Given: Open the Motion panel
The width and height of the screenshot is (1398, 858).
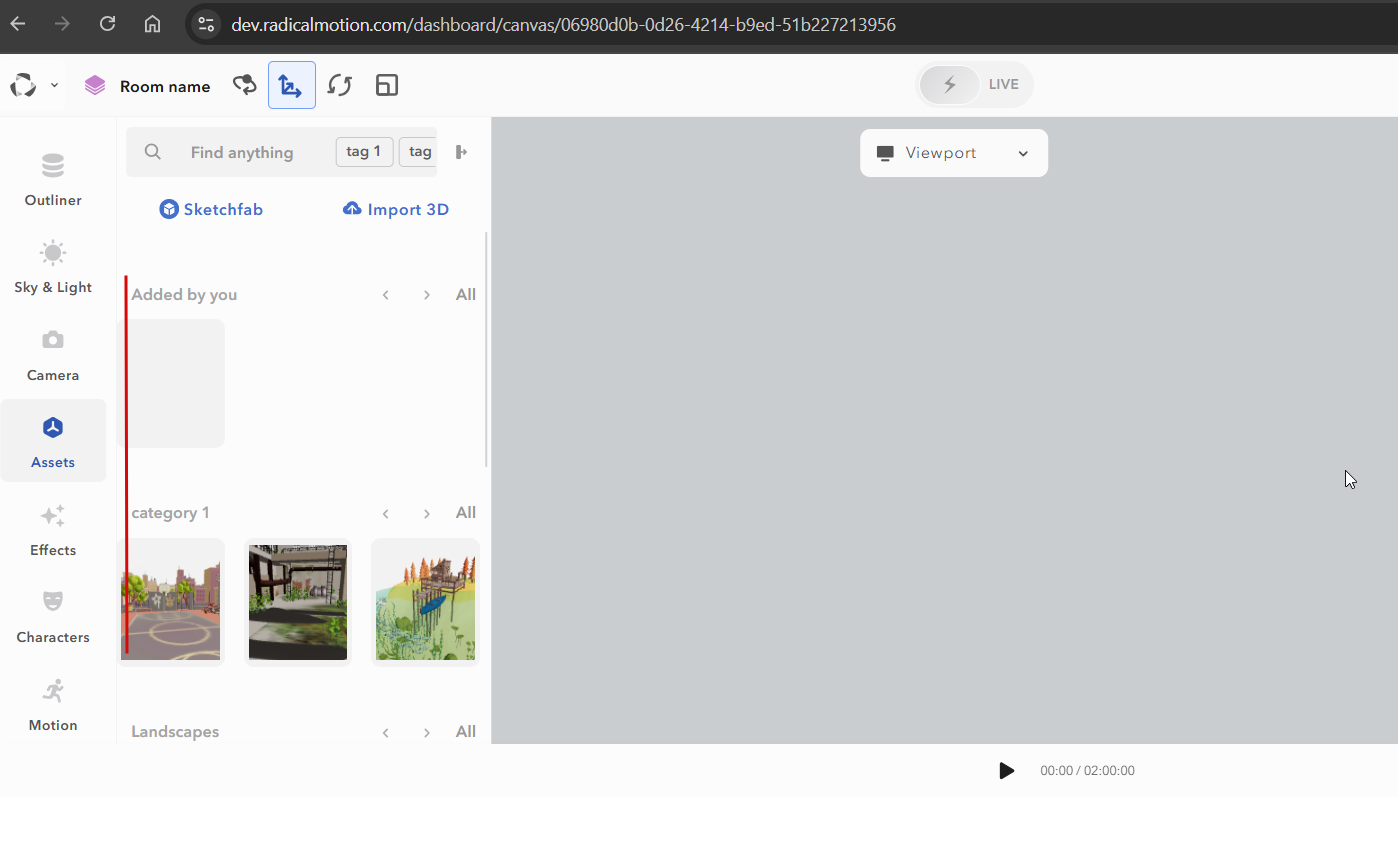Looking at the screenshot, I should pos(53,705).
